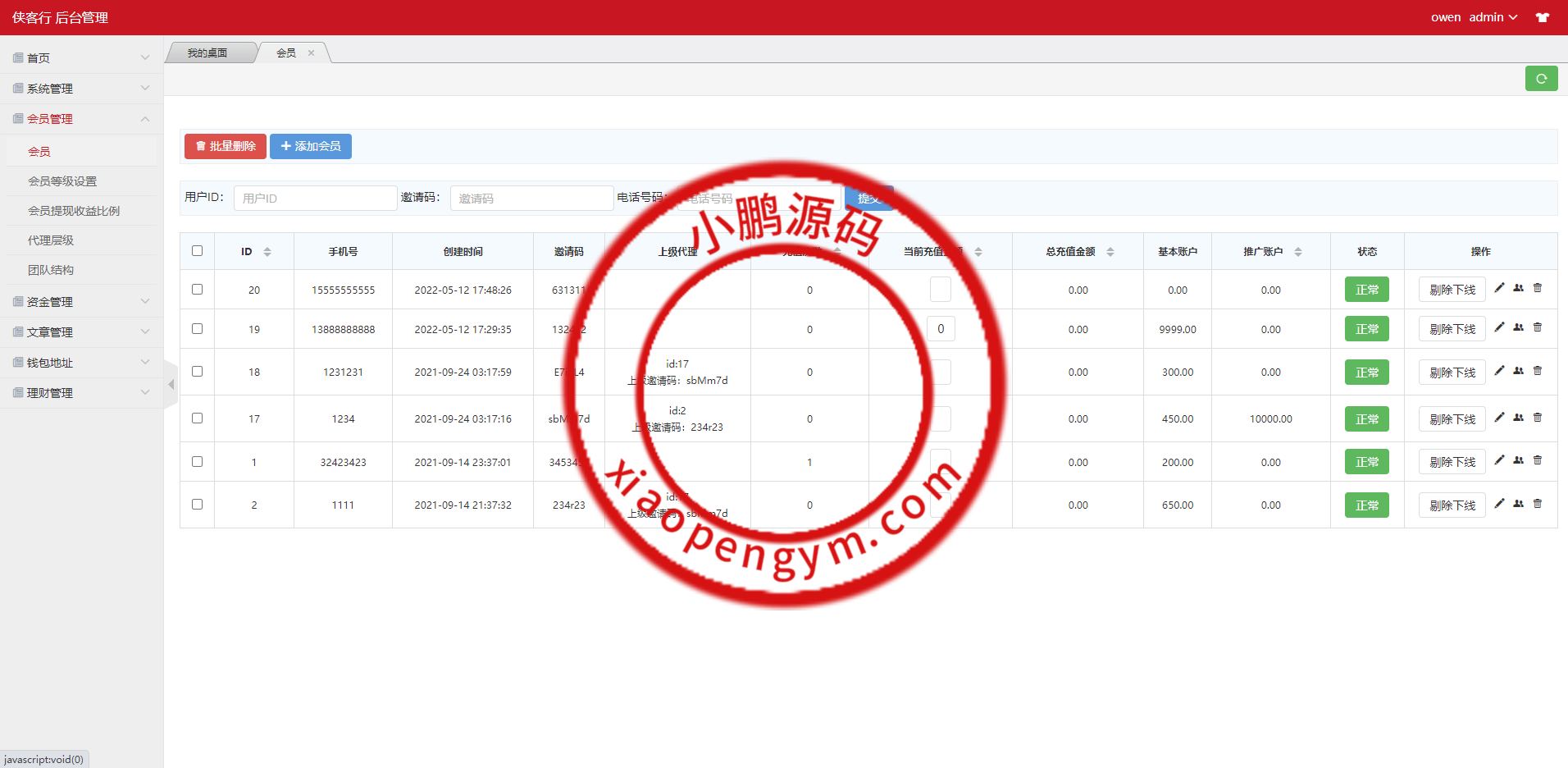Click the refresh icon above the table
The width and height of the screenshot is (1568, 768).
pyautogui.click(x=1542, y=78)
